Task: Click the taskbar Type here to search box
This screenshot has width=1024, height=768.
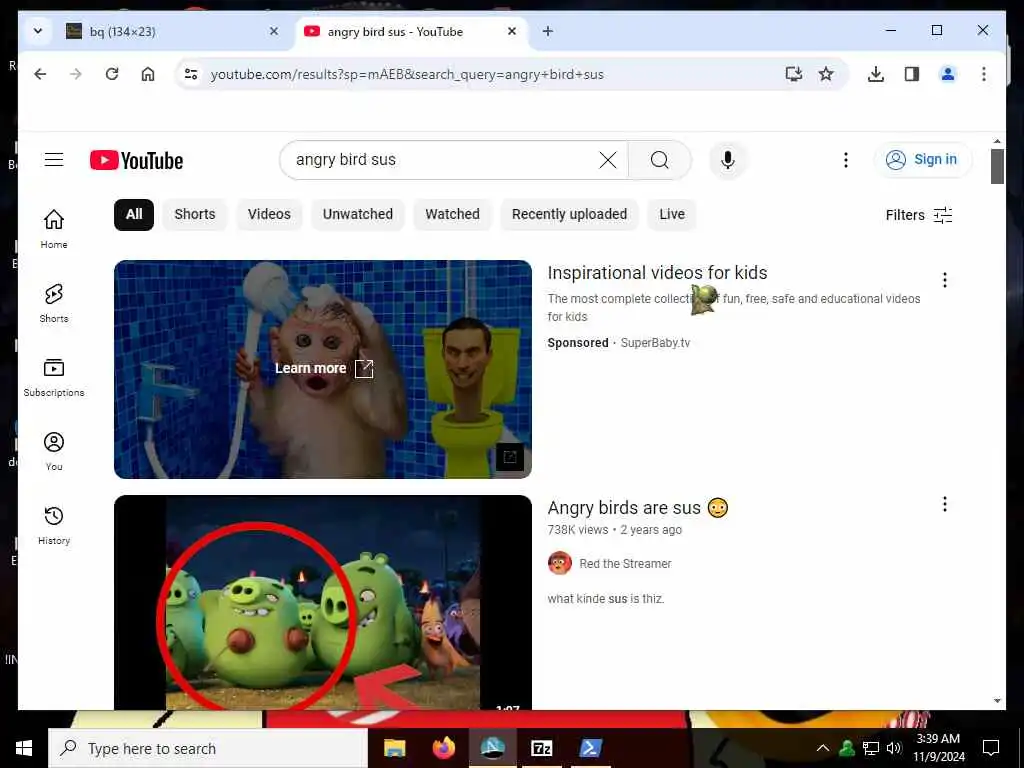Action: click(x=208, y=748)
